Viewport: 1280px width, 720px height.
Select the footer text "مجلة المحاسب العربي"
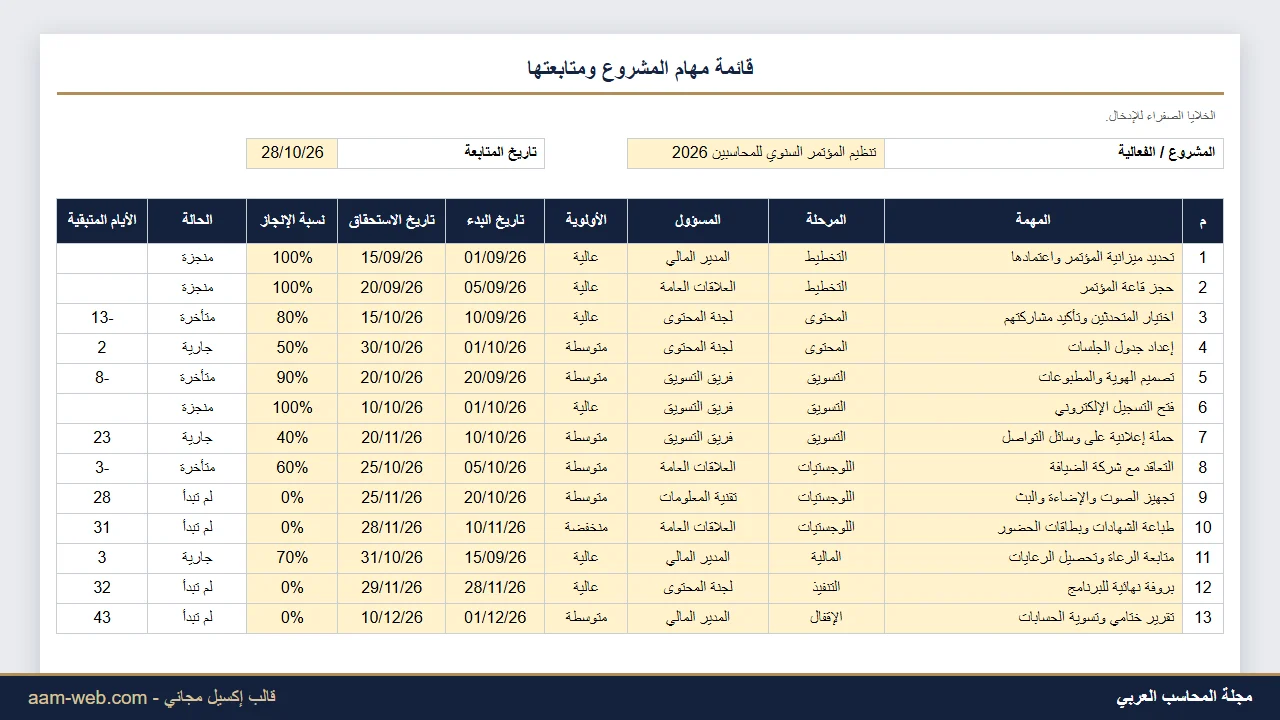point(1184,697)
